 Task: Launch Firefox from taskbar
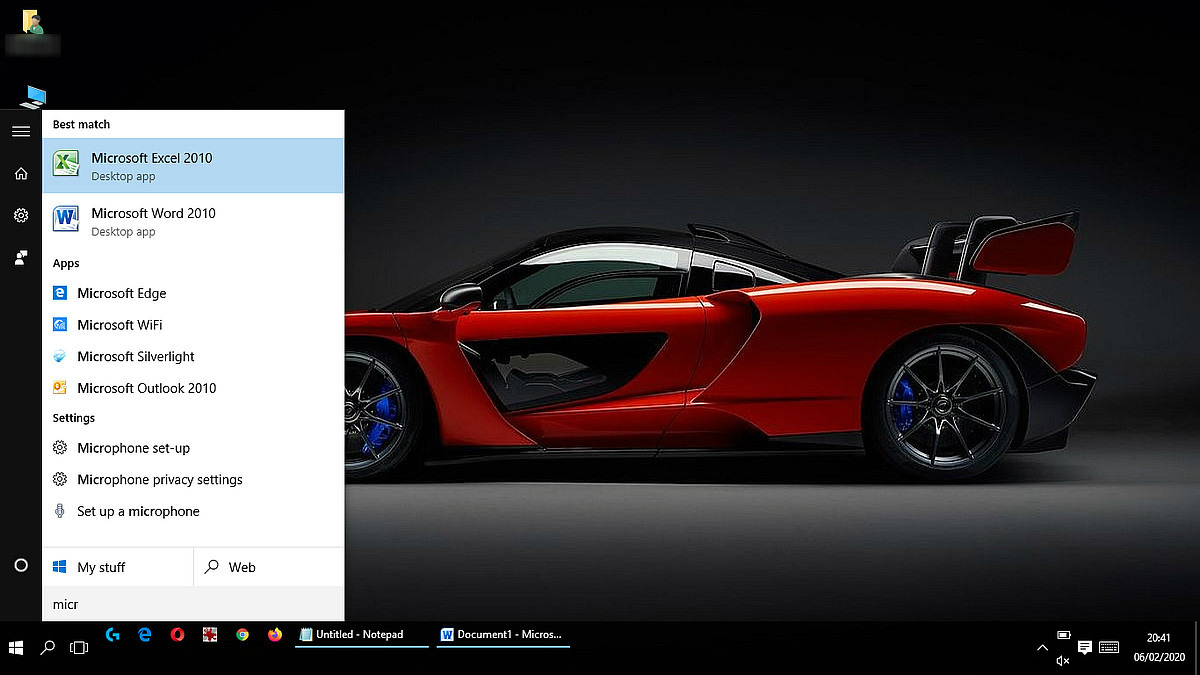pyautogui.click(x=275, y=634)
